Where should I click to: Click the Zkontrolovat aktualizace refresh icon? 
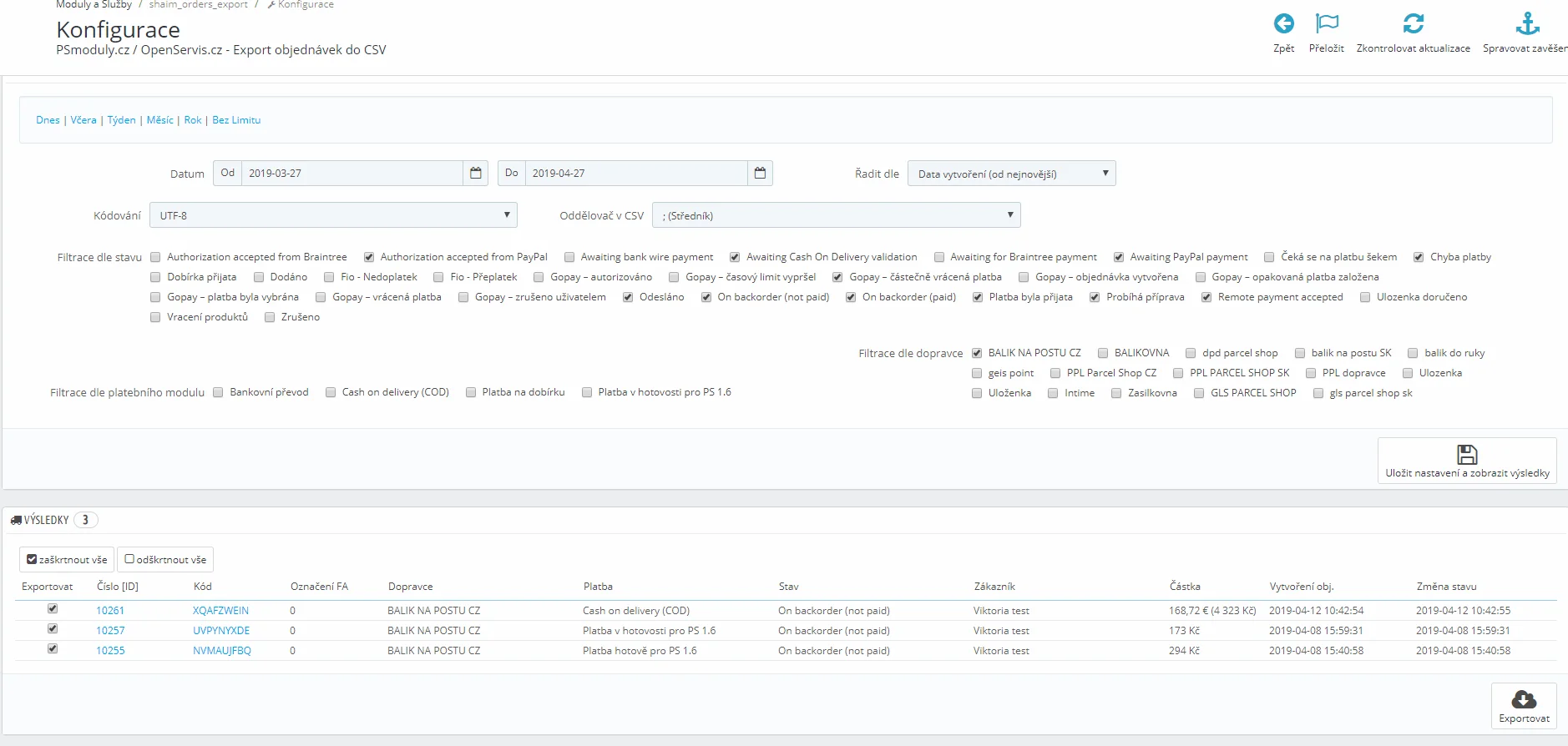pos(1413,23)
